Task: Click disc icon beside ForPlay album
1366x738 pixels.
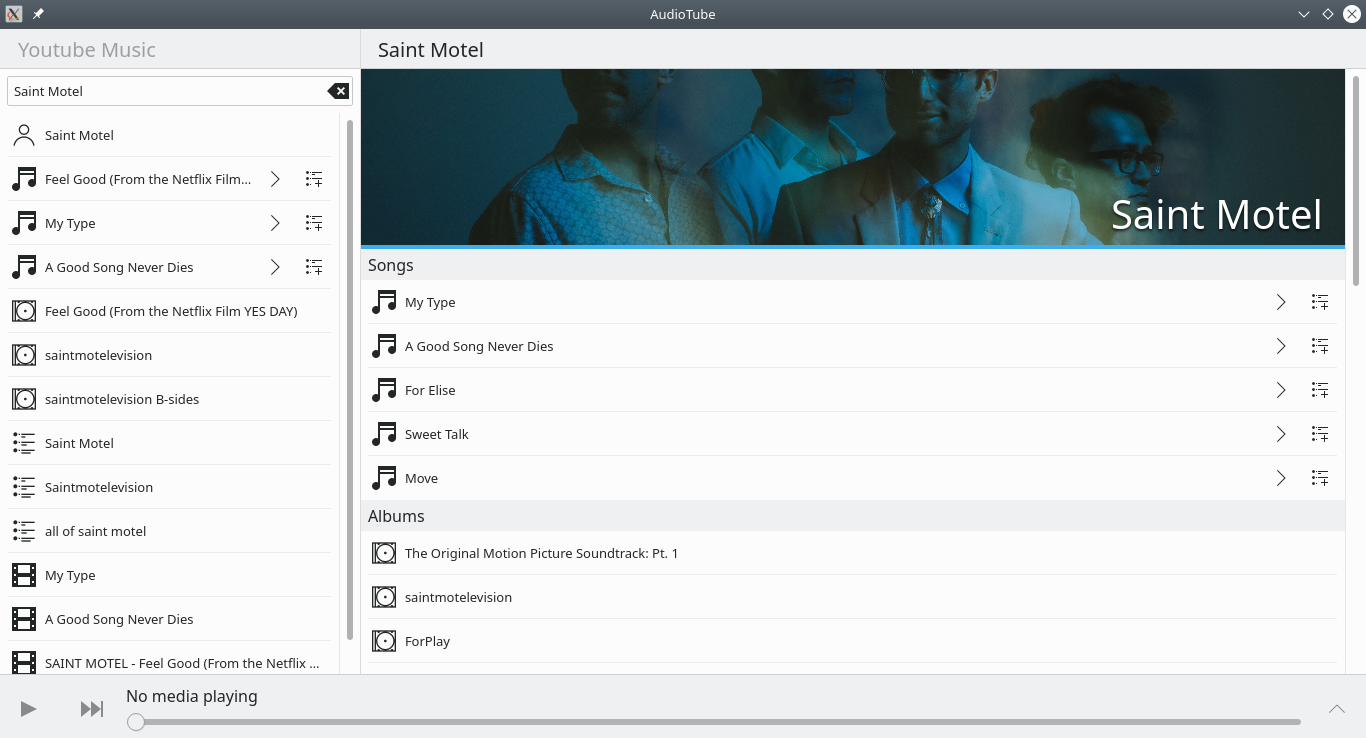Action: click(384, 641)
